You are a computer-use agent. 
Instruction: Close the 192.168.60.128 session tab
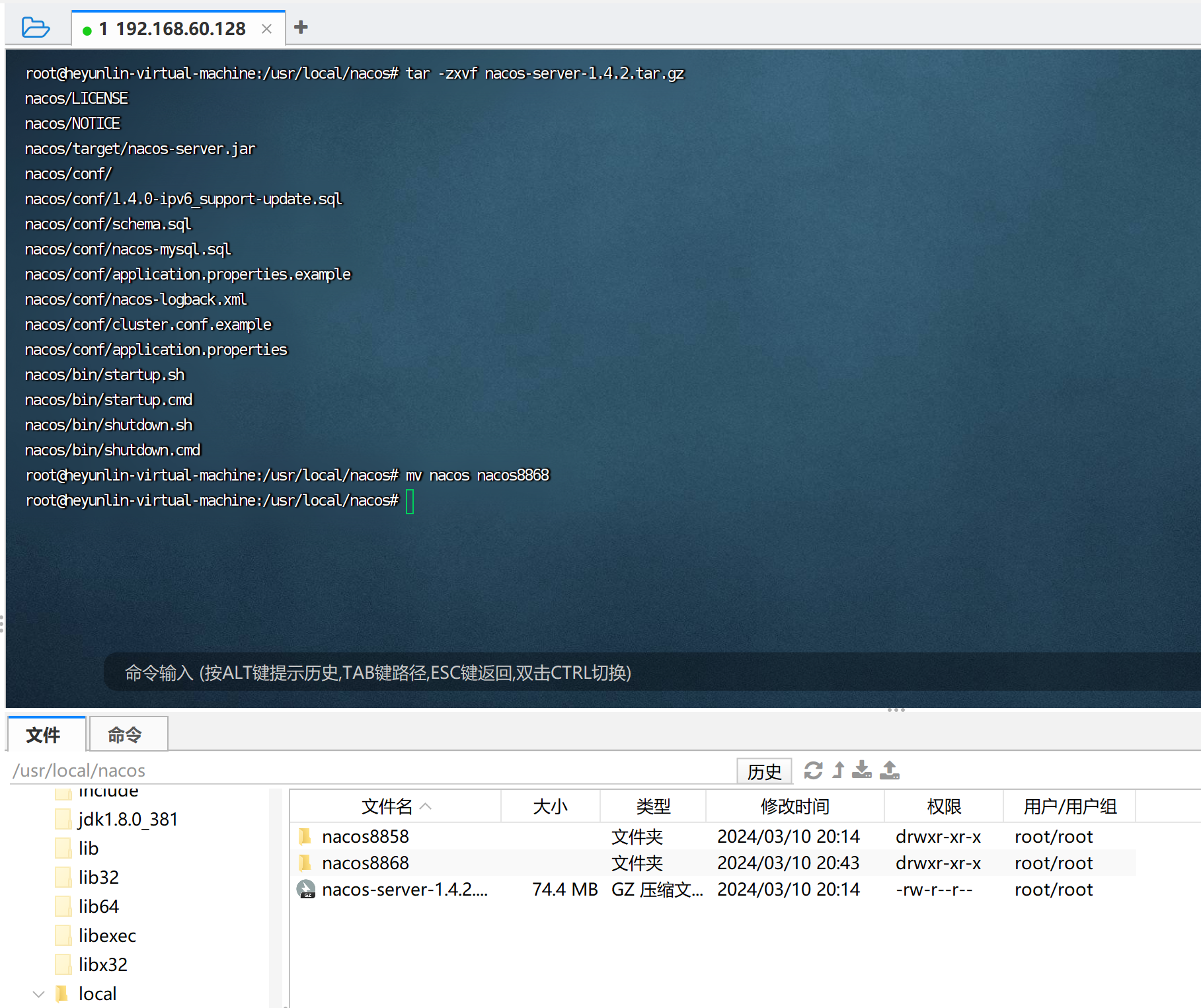(x=266, y=29)
